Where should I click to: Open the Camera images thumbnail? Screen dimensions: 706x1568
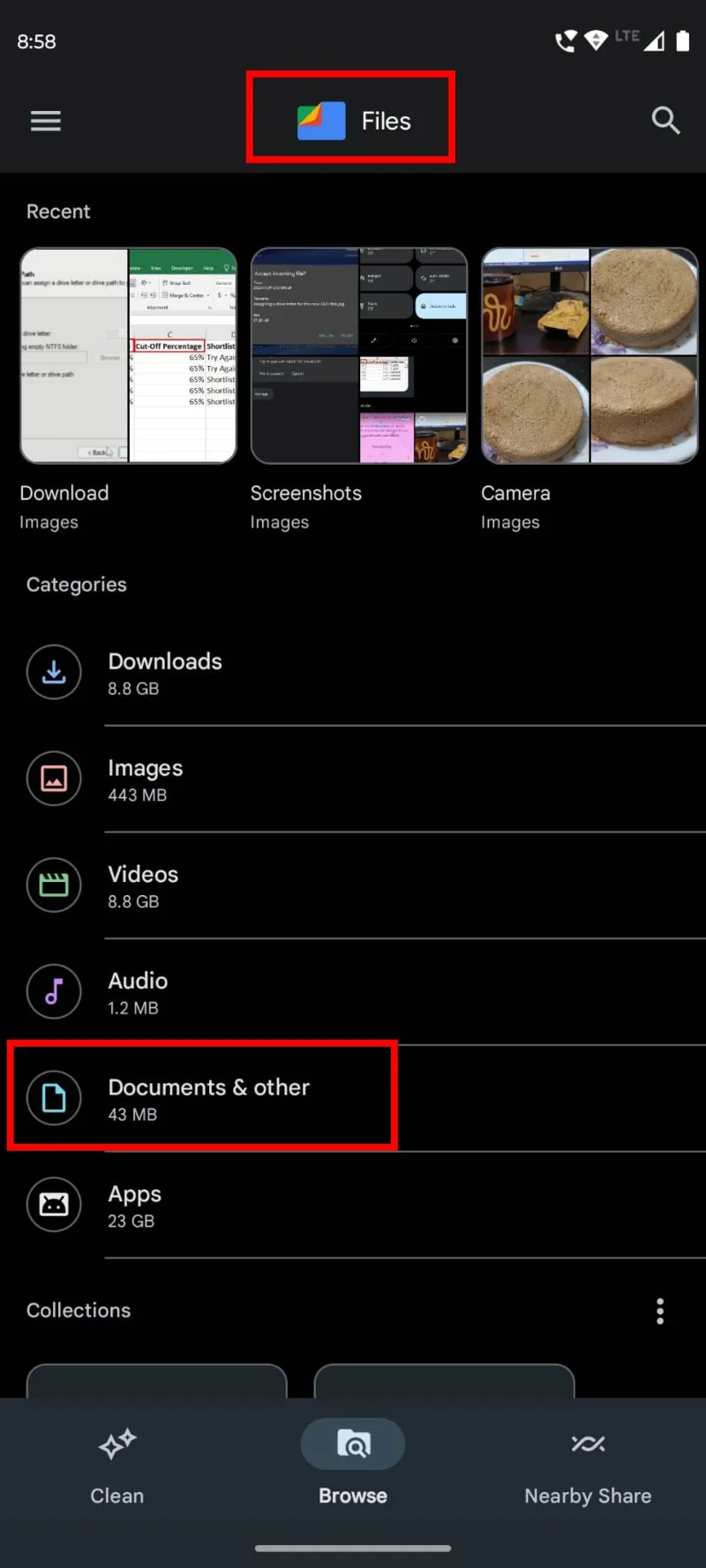pos(590,355)
